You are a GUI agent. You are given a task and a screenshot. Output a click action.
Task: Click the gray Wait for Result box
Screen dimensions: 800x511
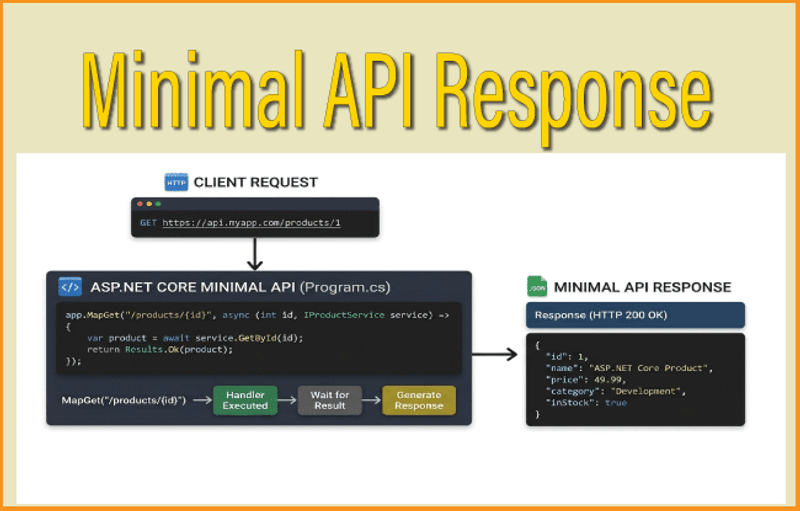[330, 400]
